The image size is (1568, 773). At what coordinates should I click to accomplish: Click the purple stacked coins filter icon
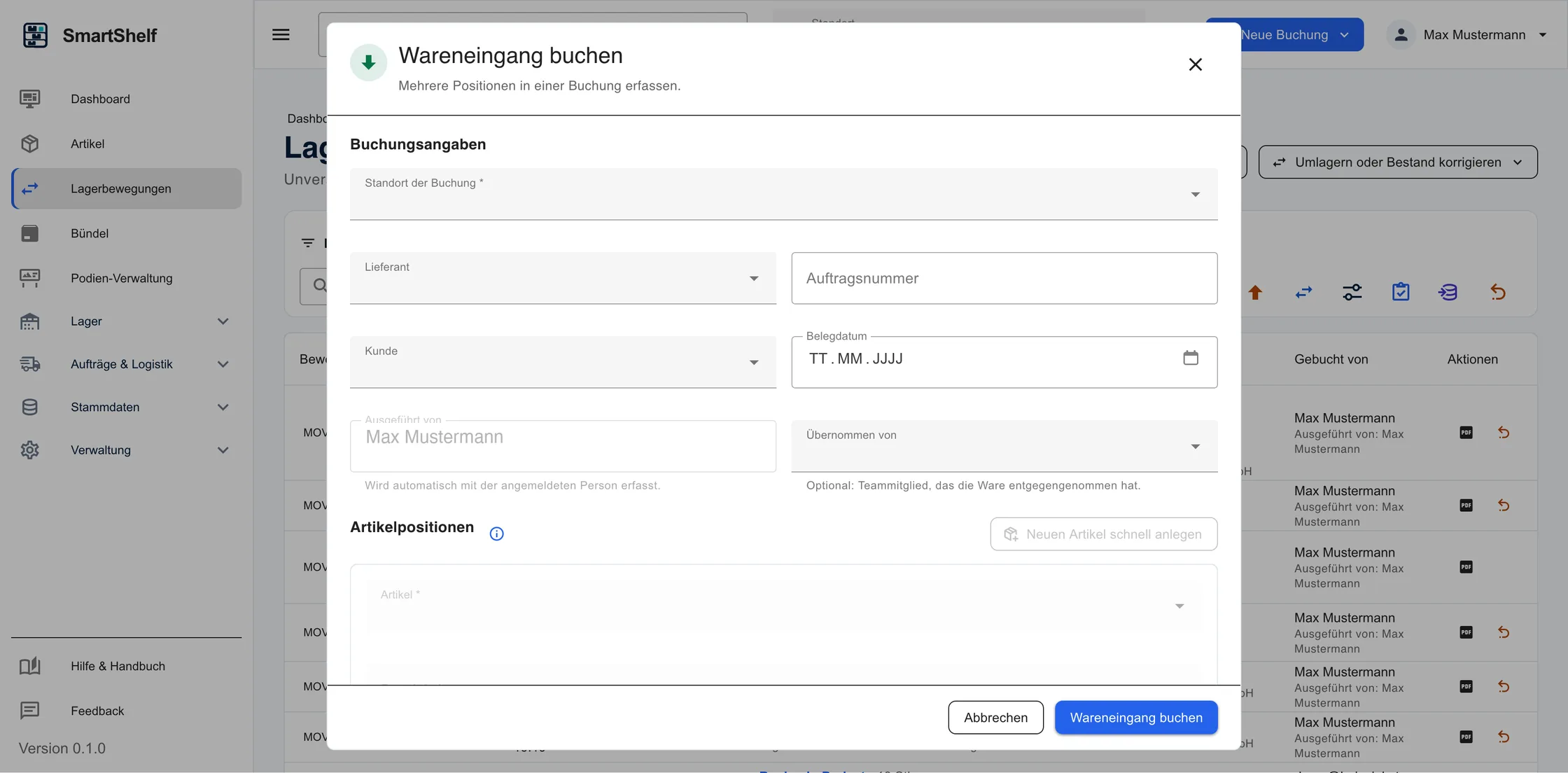click(x=1448, y=292)
